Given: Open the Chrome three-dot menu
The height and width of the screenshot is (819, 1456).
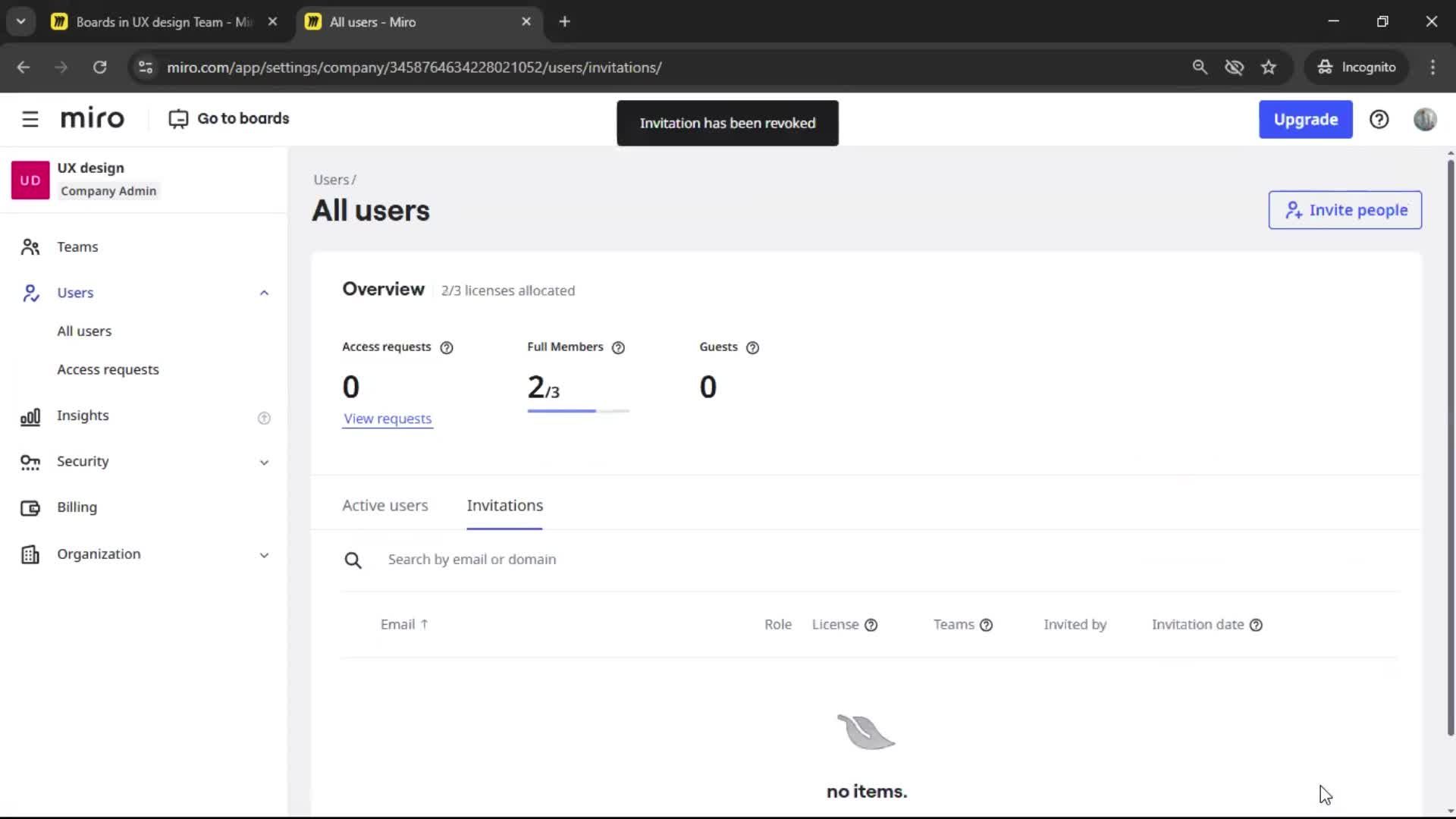Looking at the screenshot, I should coord(1432,67).
